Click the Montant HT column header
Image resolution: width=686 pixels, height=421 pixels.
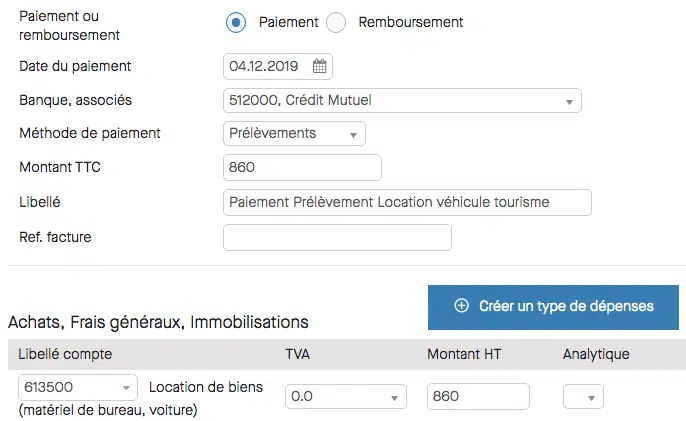pos(464,354)
